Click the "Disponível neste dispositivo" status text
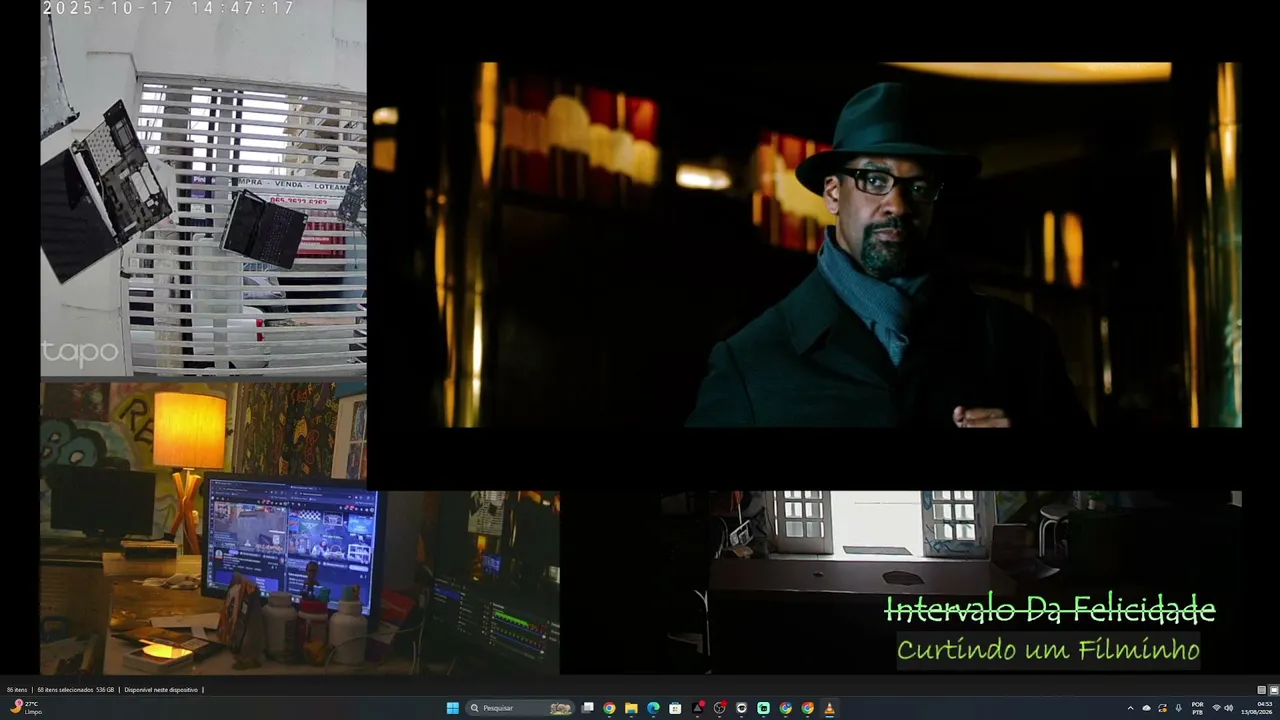The height and width of the screenshot is (720, 1280). (161, 690)
